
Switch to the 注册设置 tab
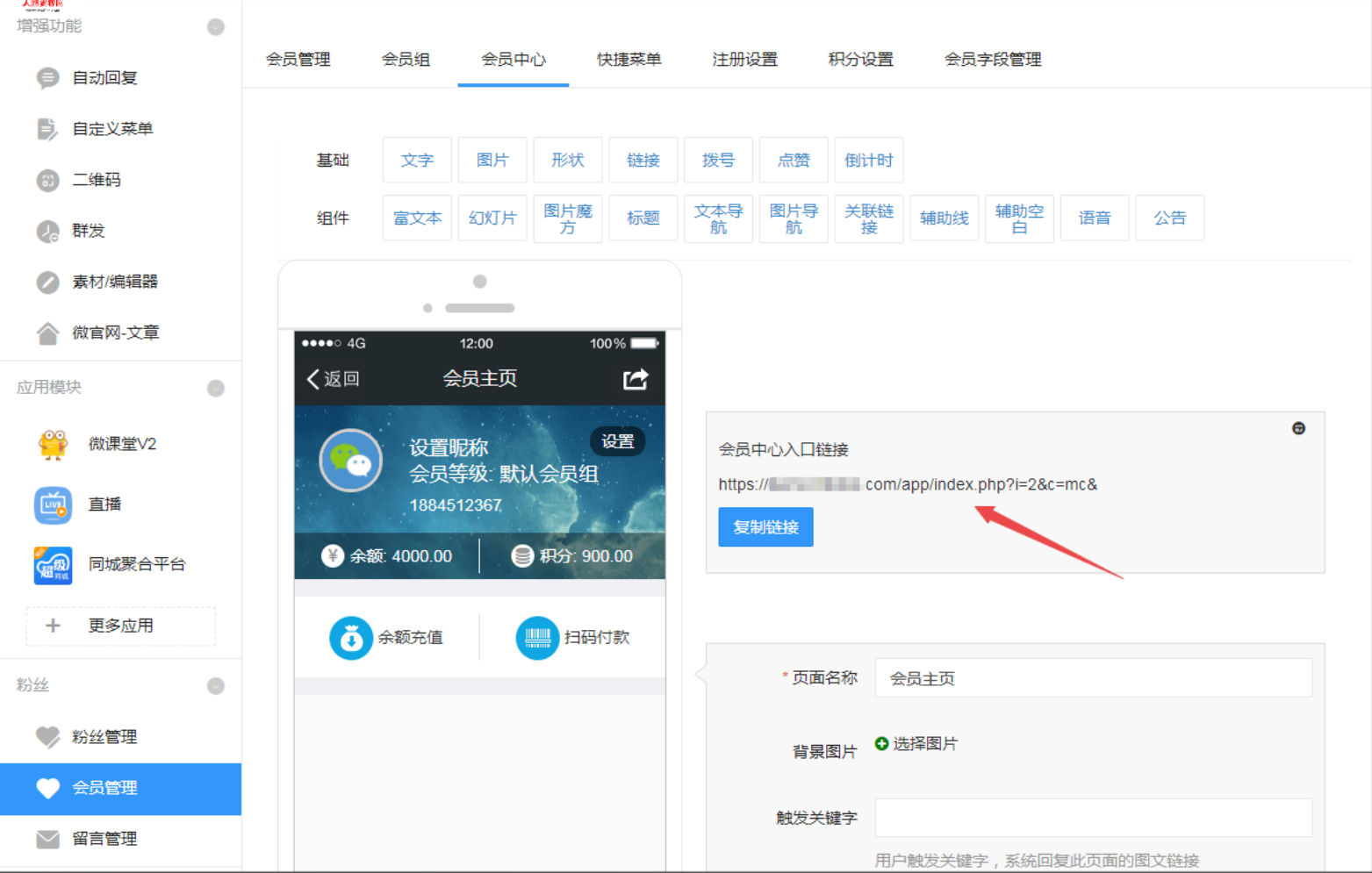pyautogui.click(x=744, y=60)
